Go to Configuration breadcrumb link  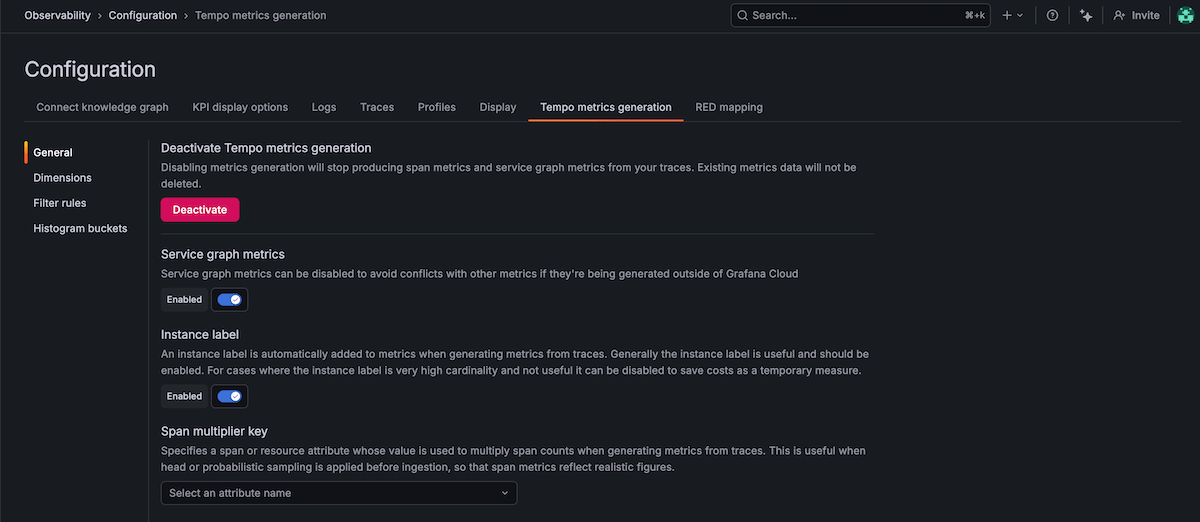pyautogui.click(x=143, y=15)
